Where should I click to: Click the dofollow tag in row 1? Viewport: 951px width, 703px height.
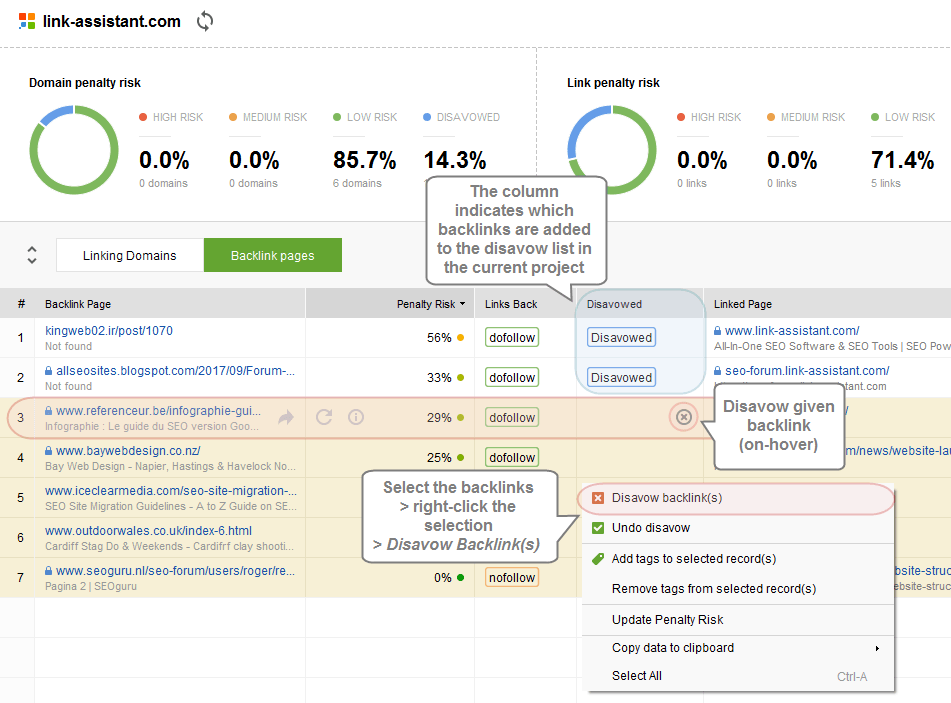click(x=512, y=337)
